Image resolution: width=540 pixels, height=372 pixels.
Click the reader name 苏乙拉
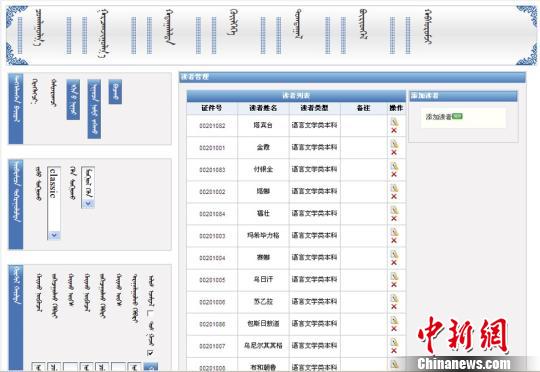(263, 301)
